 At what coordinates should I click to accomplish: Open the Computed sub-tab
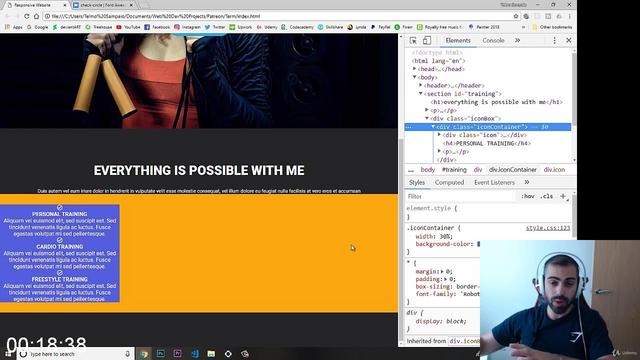click(x=449, y=182)
